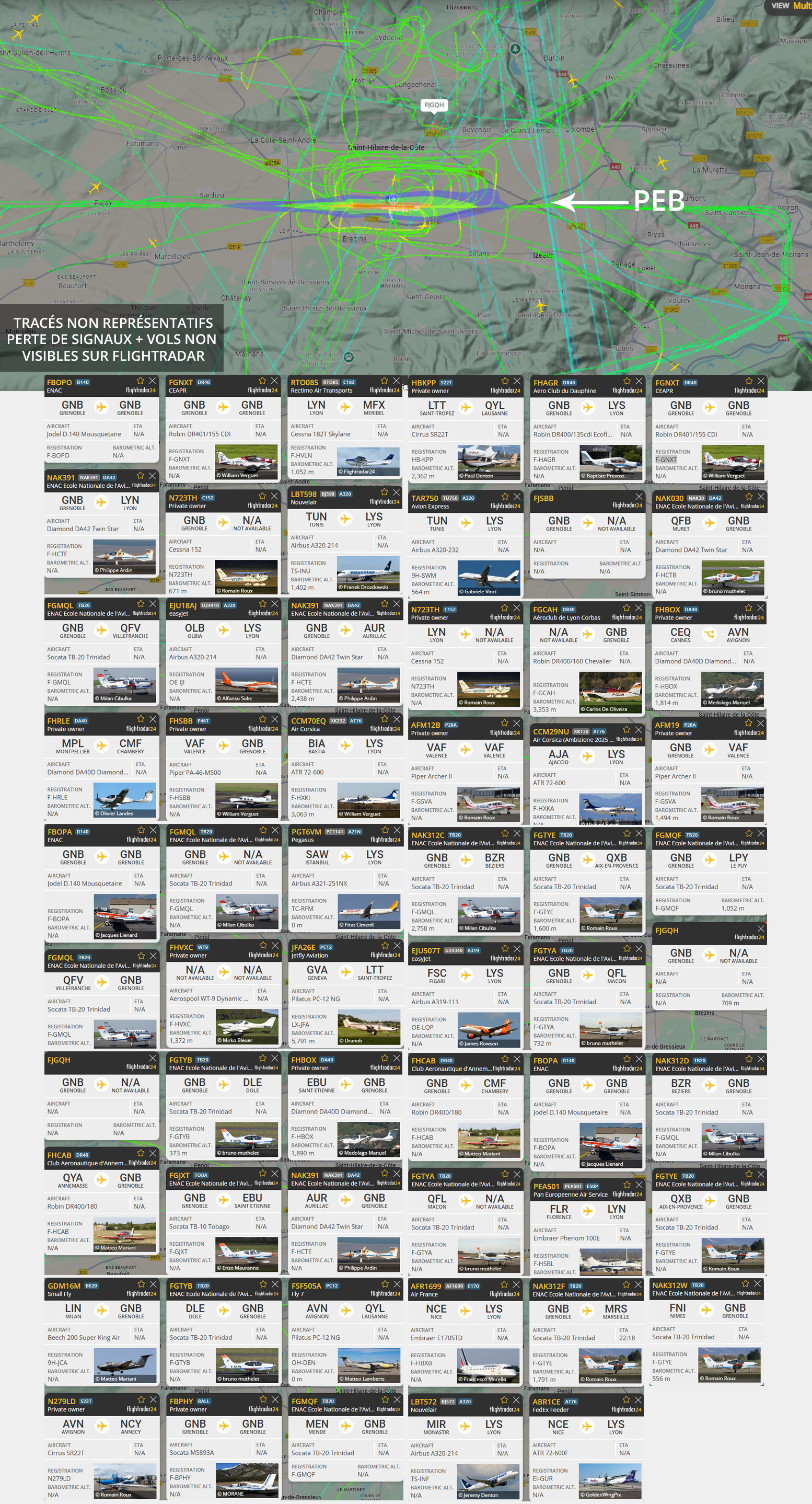This screenshot has height=1504, width=812.
Task: Star the ABR1CE FedEx Feeder flight
Action: coord(626,1399)
